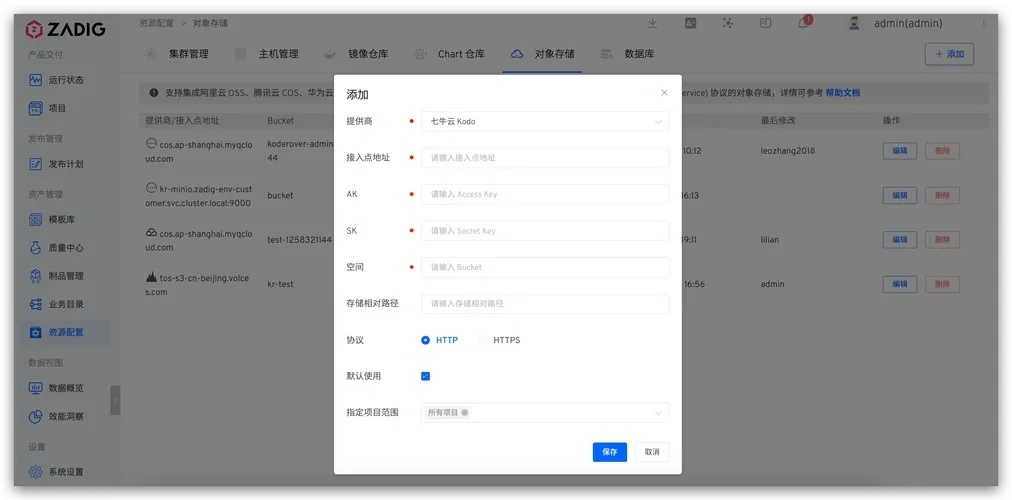
Task: Click the 保存 button
Action: pyautogui.click(x=609, y=452)
